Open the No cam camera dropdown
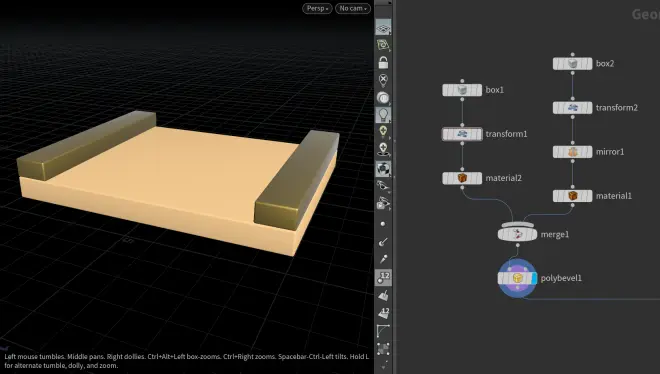This screenshot has height=374, width=660. (x=353, y=8)
